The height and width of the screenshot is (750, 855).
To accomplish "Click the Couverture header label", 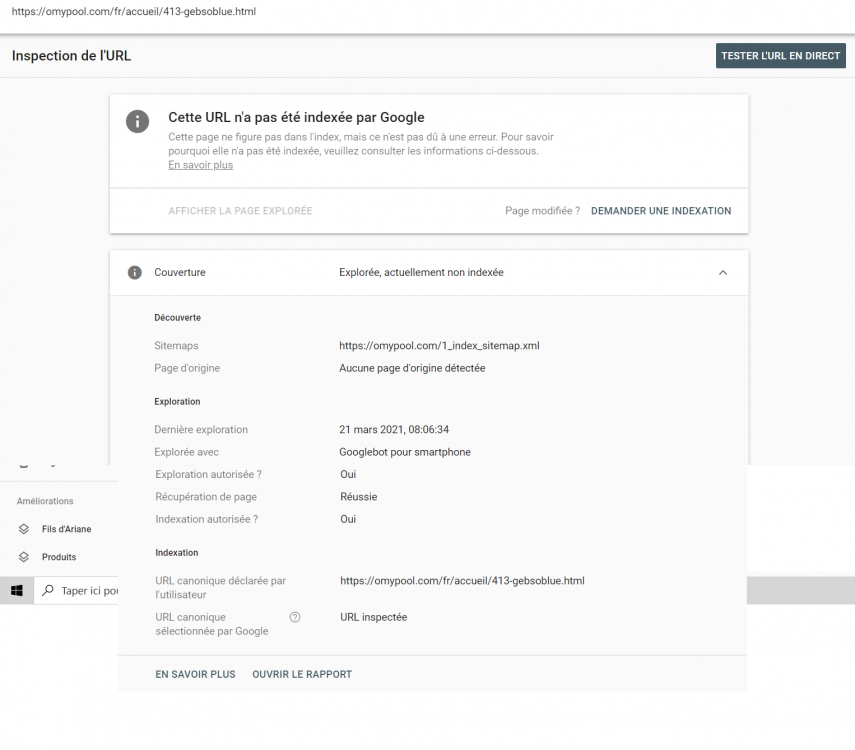I will 180,272.
